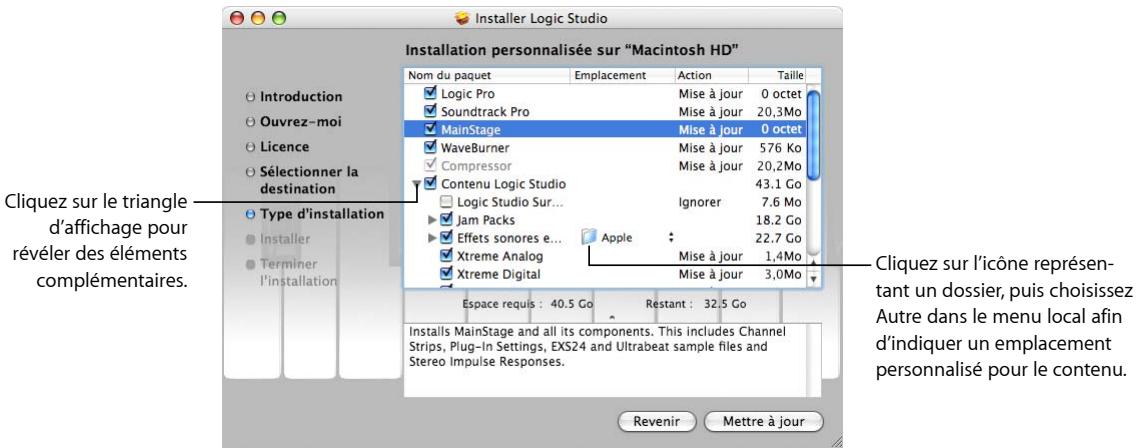
Task: Click the Taille column header
Action: tap(778, 75)
